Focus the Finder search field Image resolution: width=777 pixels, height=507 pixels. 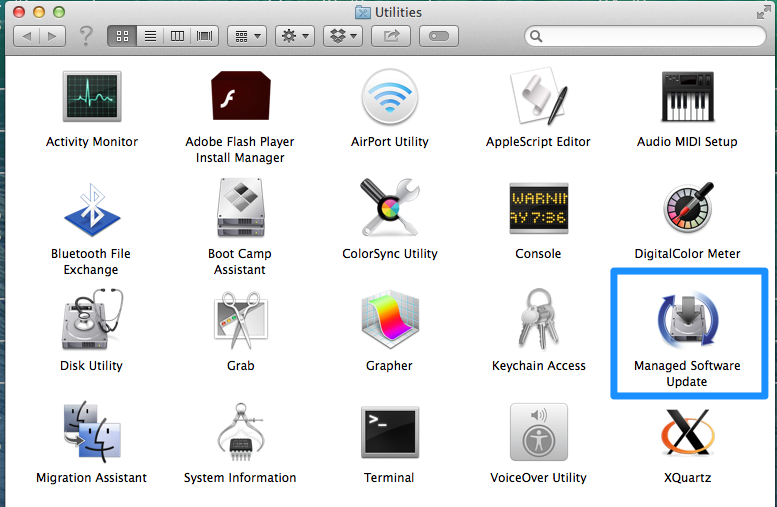click(x=645, y=36)
